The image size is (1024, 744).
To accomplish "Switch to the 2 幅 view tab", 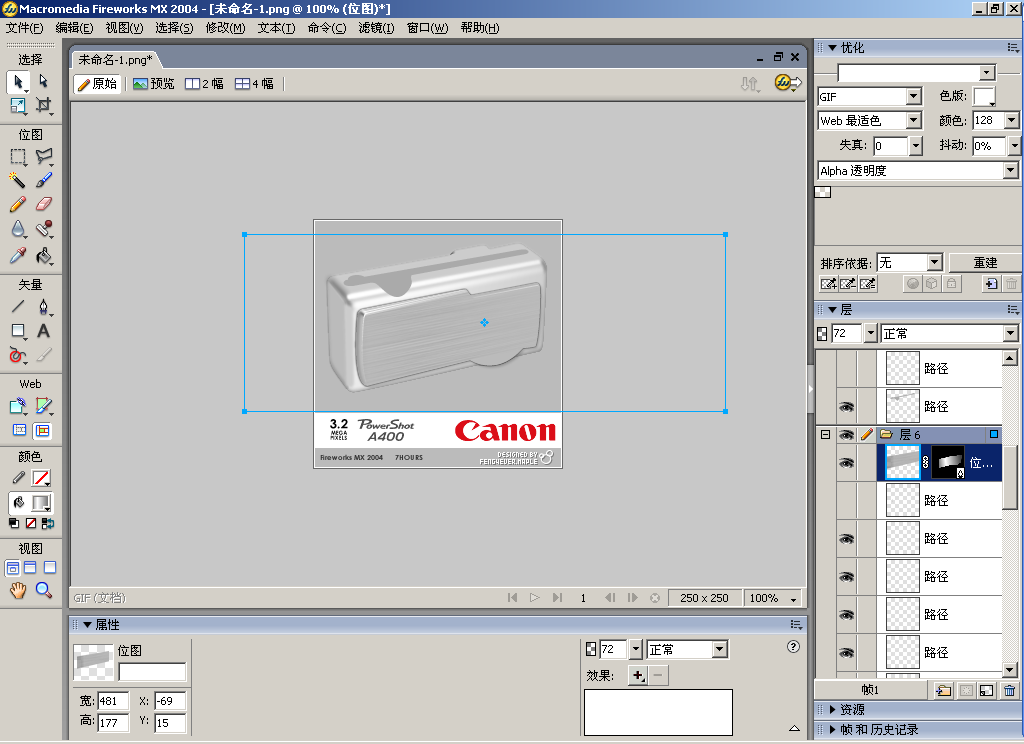I will [204, 84].
